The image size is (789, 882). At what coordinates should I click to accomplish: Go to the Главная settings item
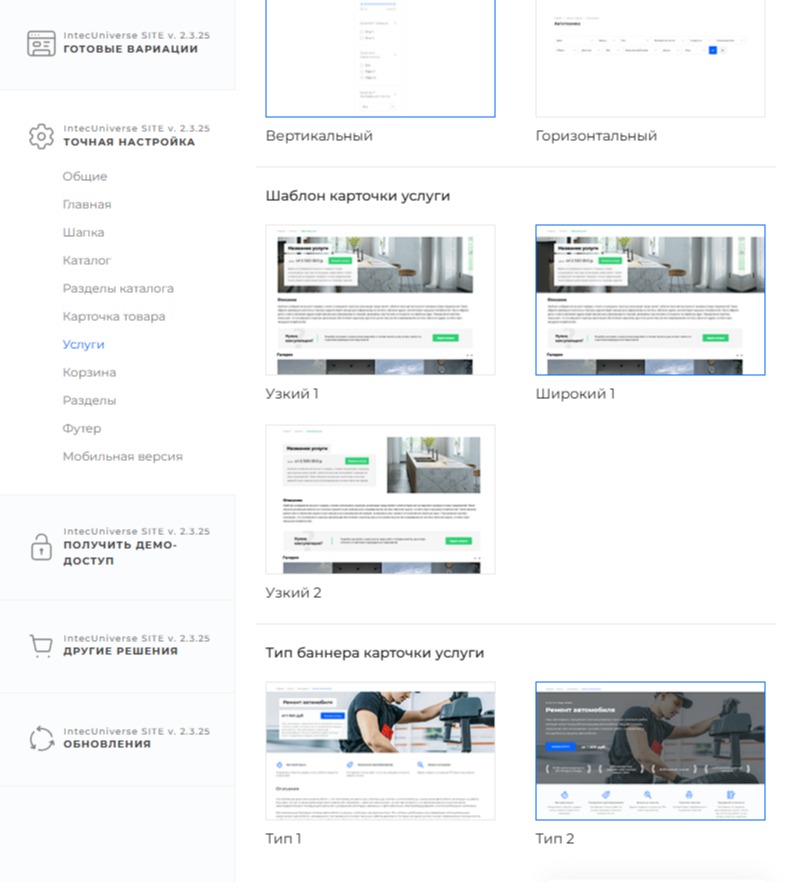coord(87,205)
